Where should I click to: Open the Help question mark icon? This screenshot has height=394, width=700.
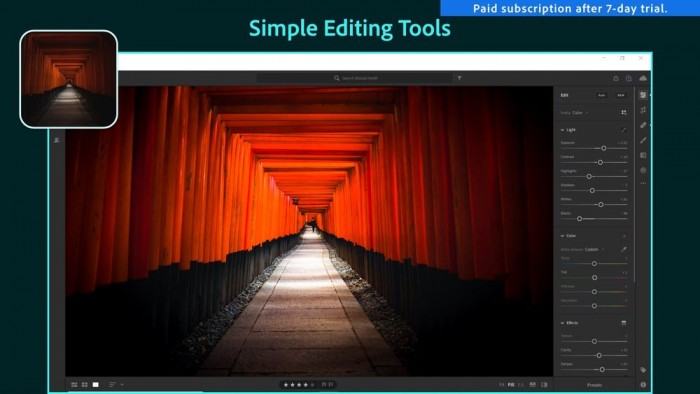point(629,78)
